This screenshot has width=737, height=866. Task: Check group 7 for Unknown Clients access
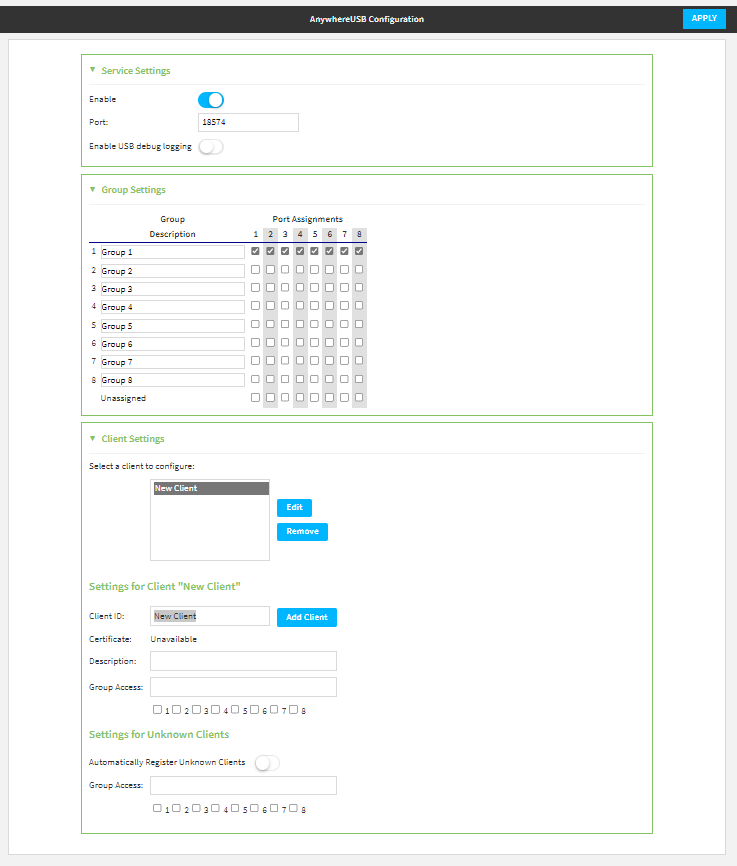(x=273, y=808)
